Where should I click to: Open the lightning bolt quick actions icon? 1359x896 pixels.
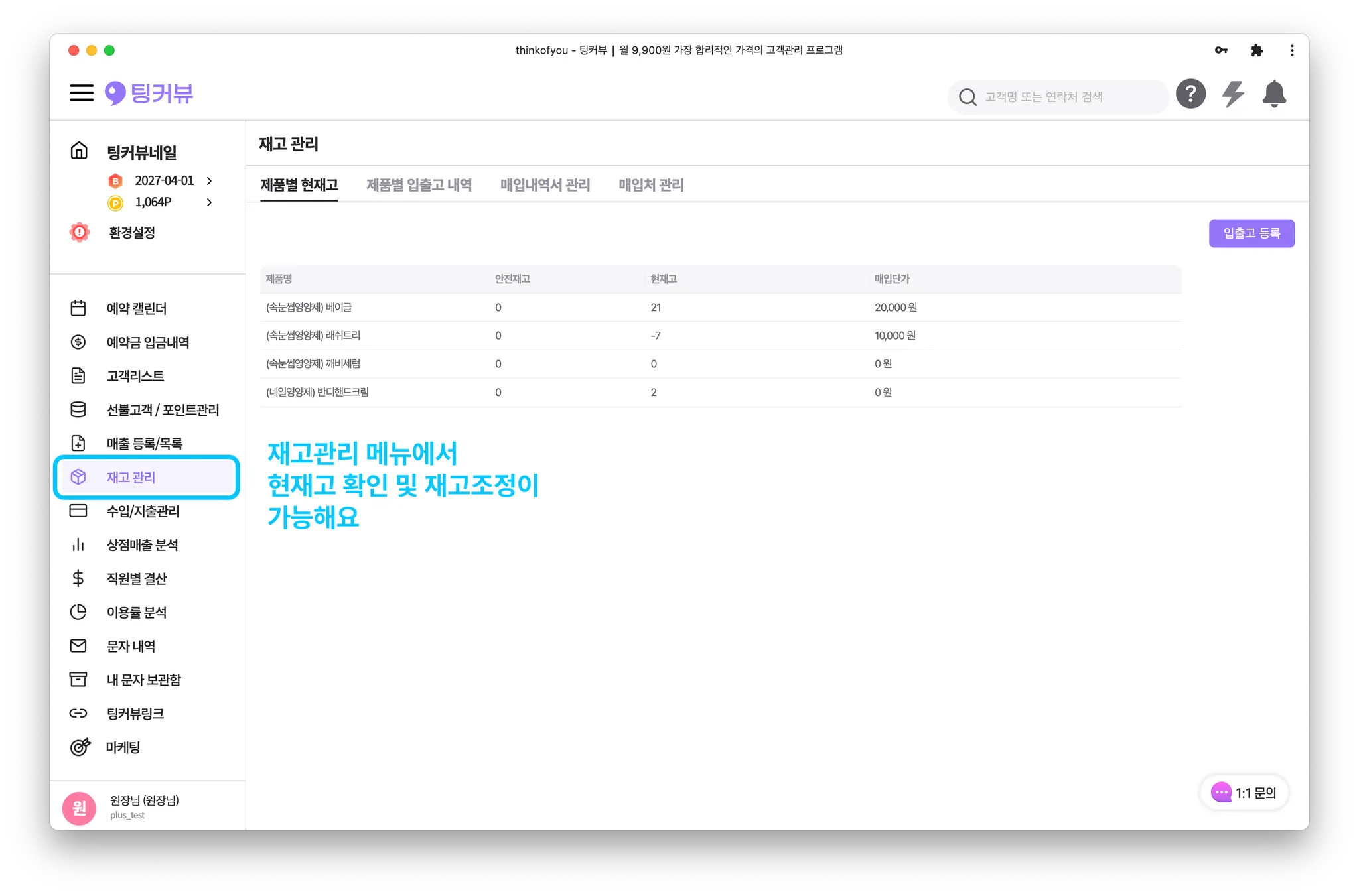coord(1233,94)
